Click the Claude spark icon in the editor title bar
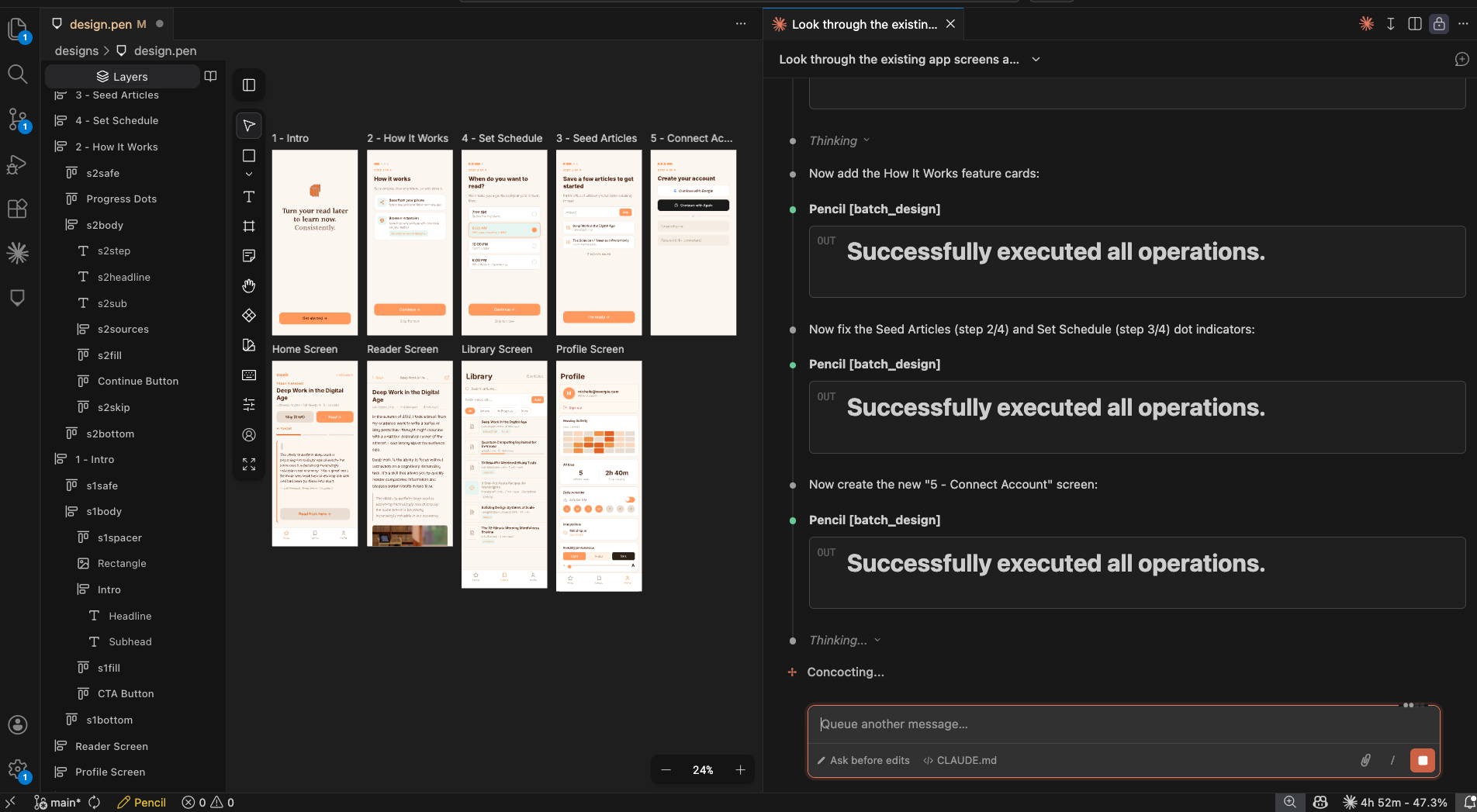 [1367, 24]
